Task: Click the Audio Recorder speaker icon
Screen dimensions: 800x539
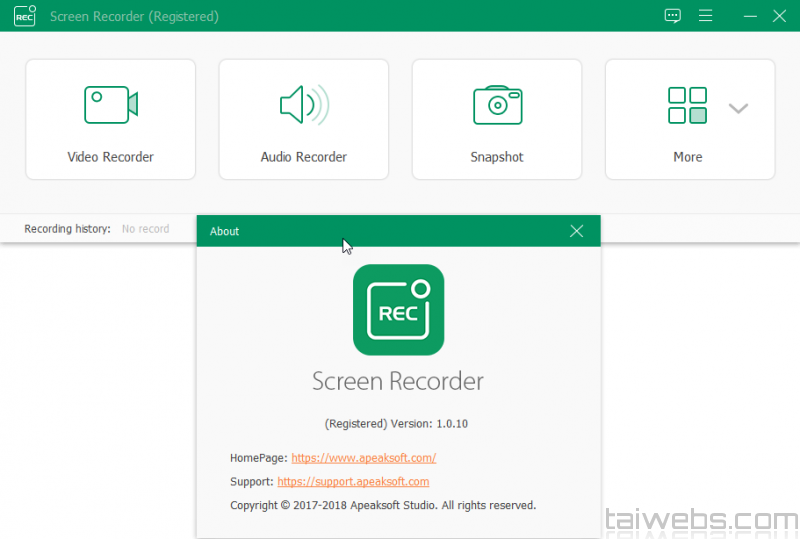Action: coord(303,104)
